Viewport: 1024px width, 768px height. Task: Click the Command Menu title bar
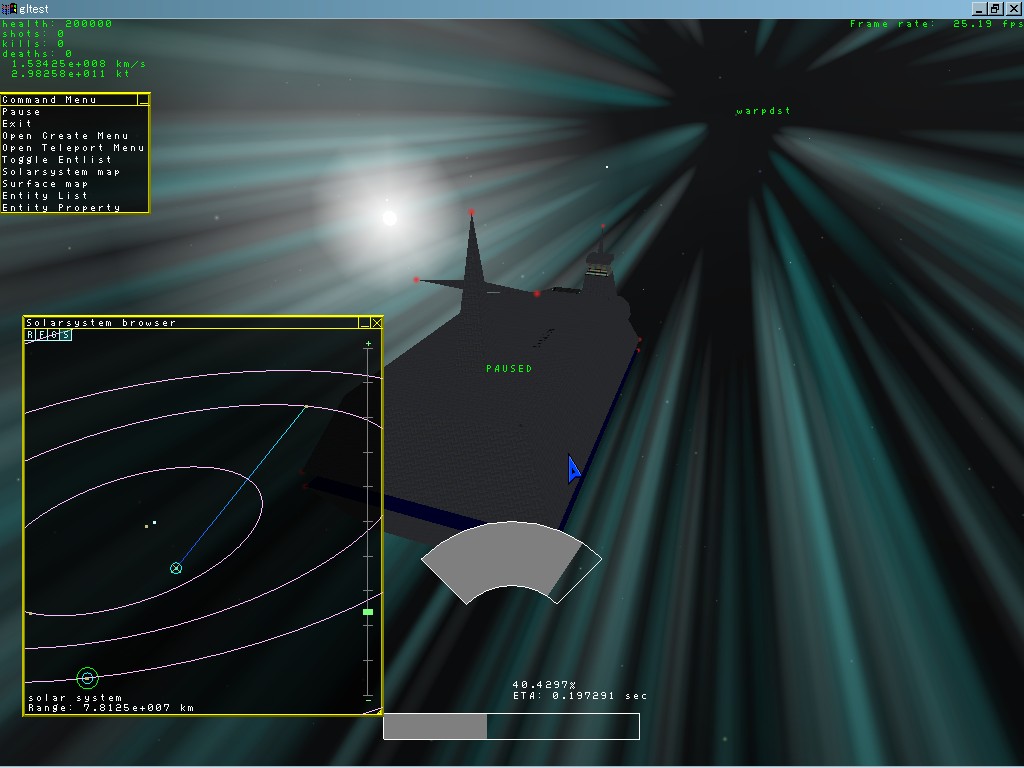(x=69, y=99)
